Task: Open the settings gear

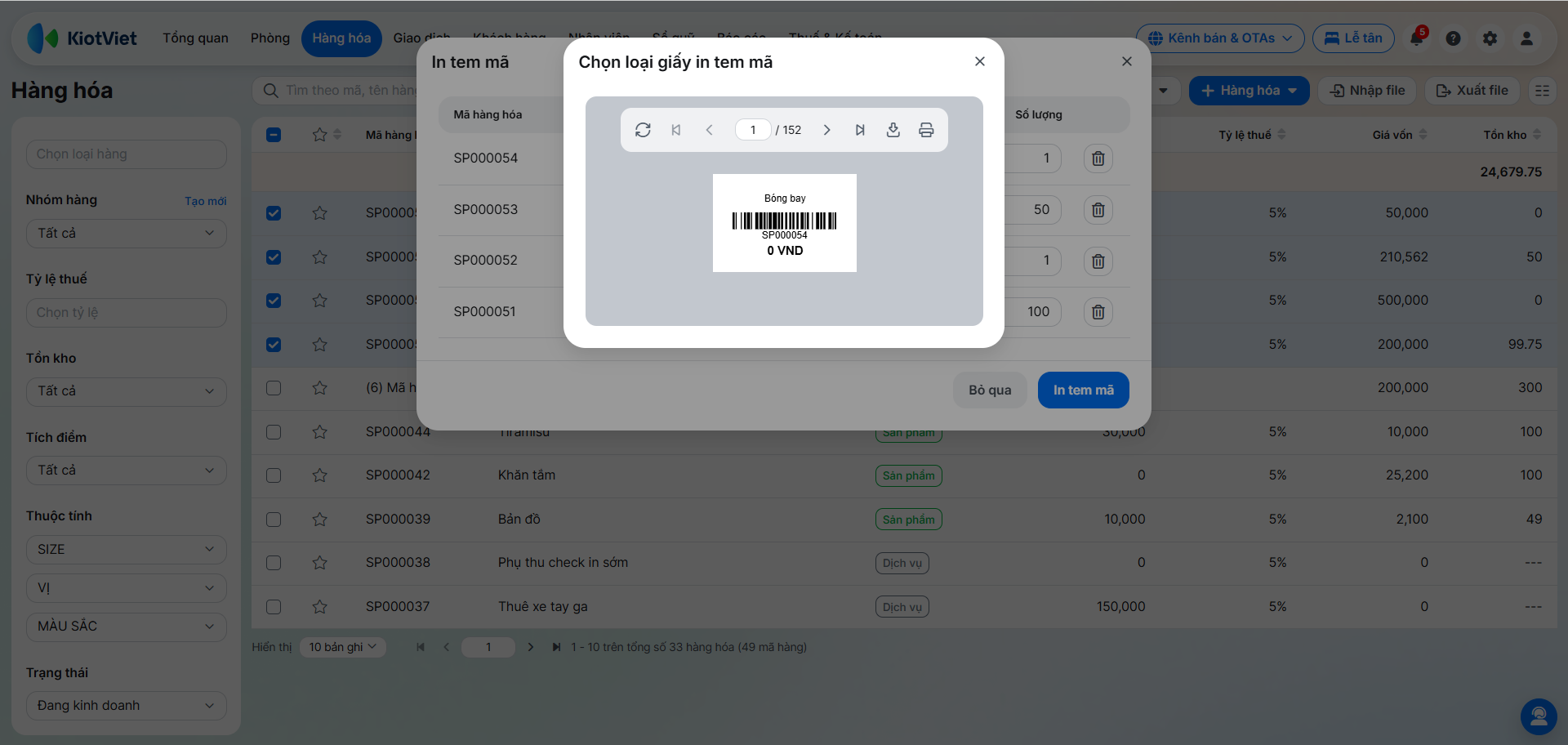Action: click(x=1490, y=38)
